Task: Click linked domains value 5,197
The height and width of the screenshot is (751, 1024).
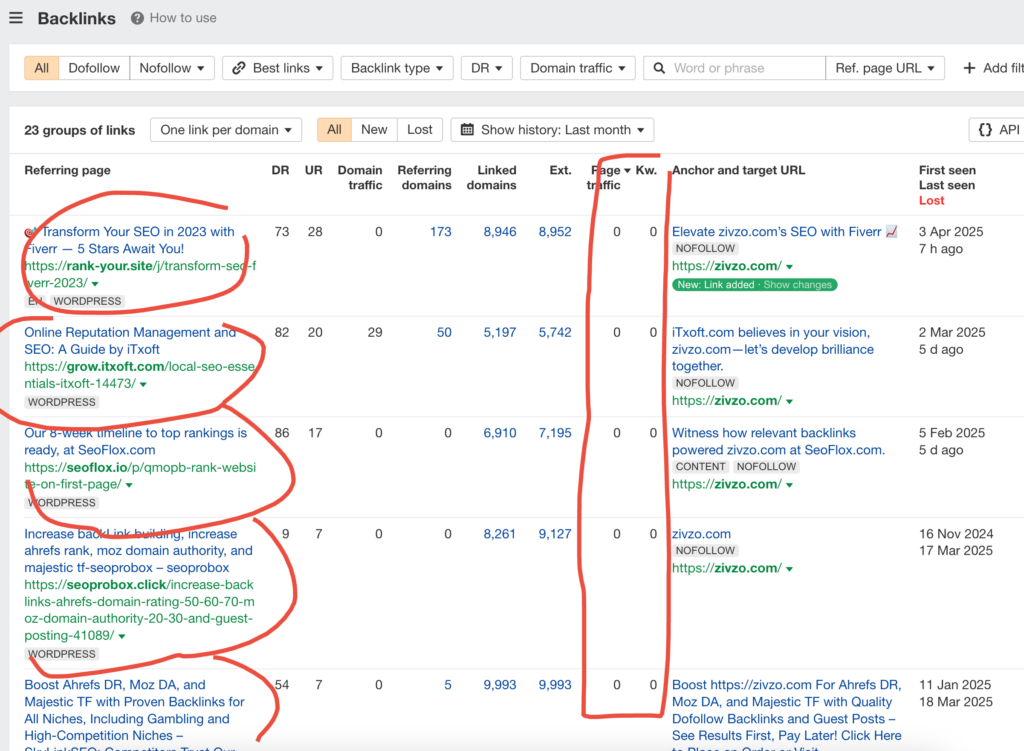Action: (x=500, y=332)
